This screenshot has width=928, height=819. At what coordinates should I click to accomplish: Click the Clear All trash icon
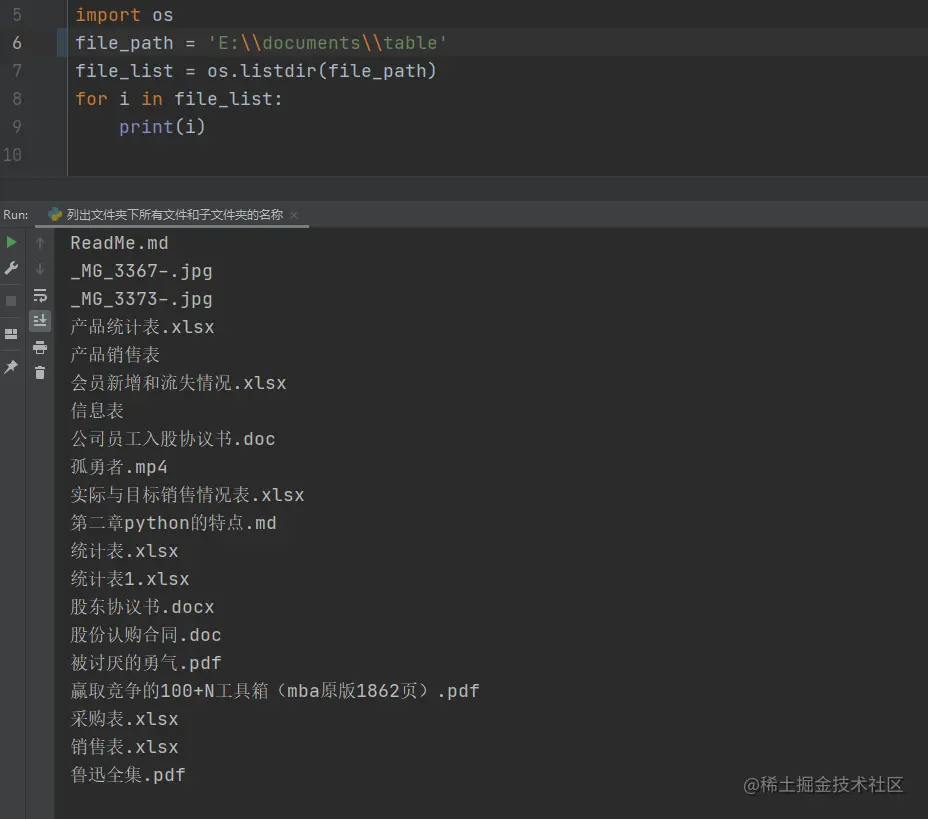pos(40,372)
